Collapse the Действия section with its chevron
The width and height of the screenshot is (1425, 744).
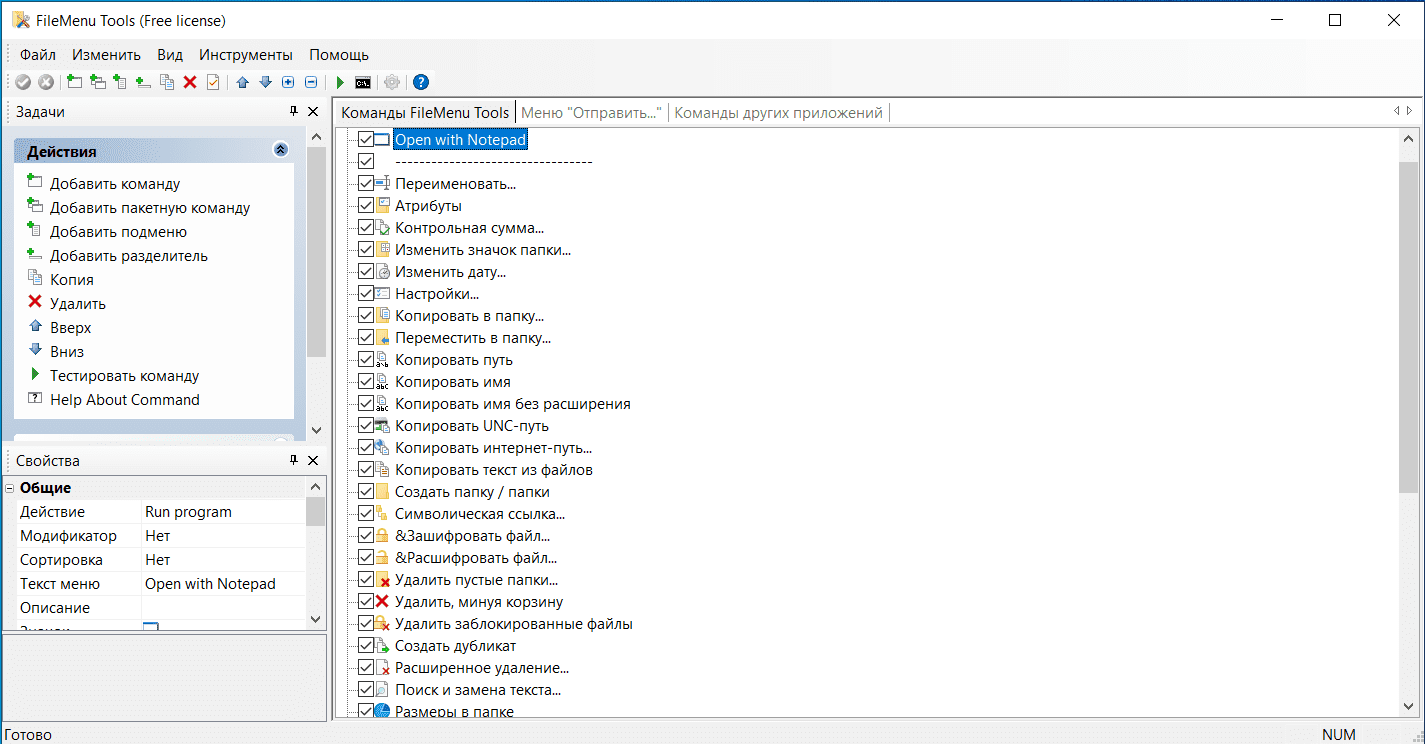[x=280, y=151]
